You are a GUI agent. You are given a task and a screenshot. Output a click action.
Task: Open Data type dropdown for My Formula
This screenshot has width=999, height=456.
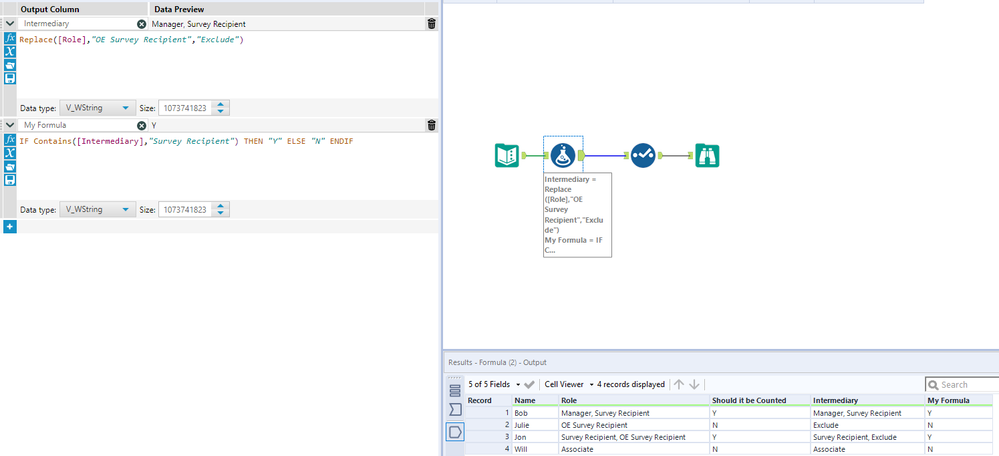pyautogui.click(x=97, y=210)
